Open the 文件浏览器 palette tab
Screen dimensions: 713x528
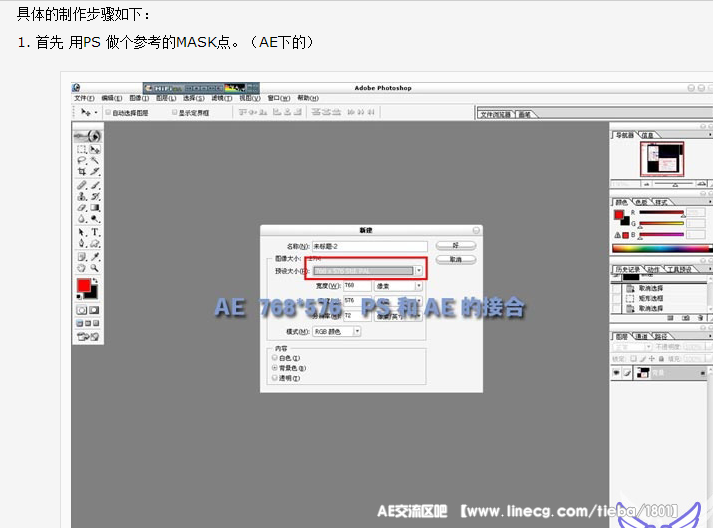coord(495,115)
